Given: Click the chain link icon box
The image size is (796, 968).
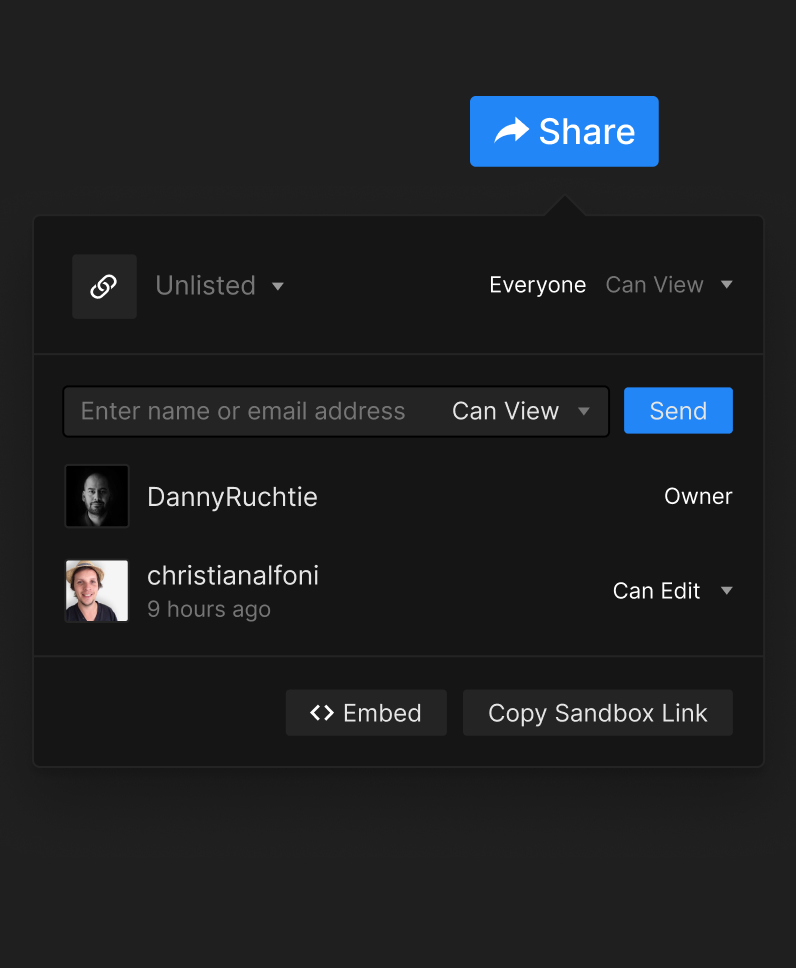Looking at the screenshot, I should [x=104, y=286].
